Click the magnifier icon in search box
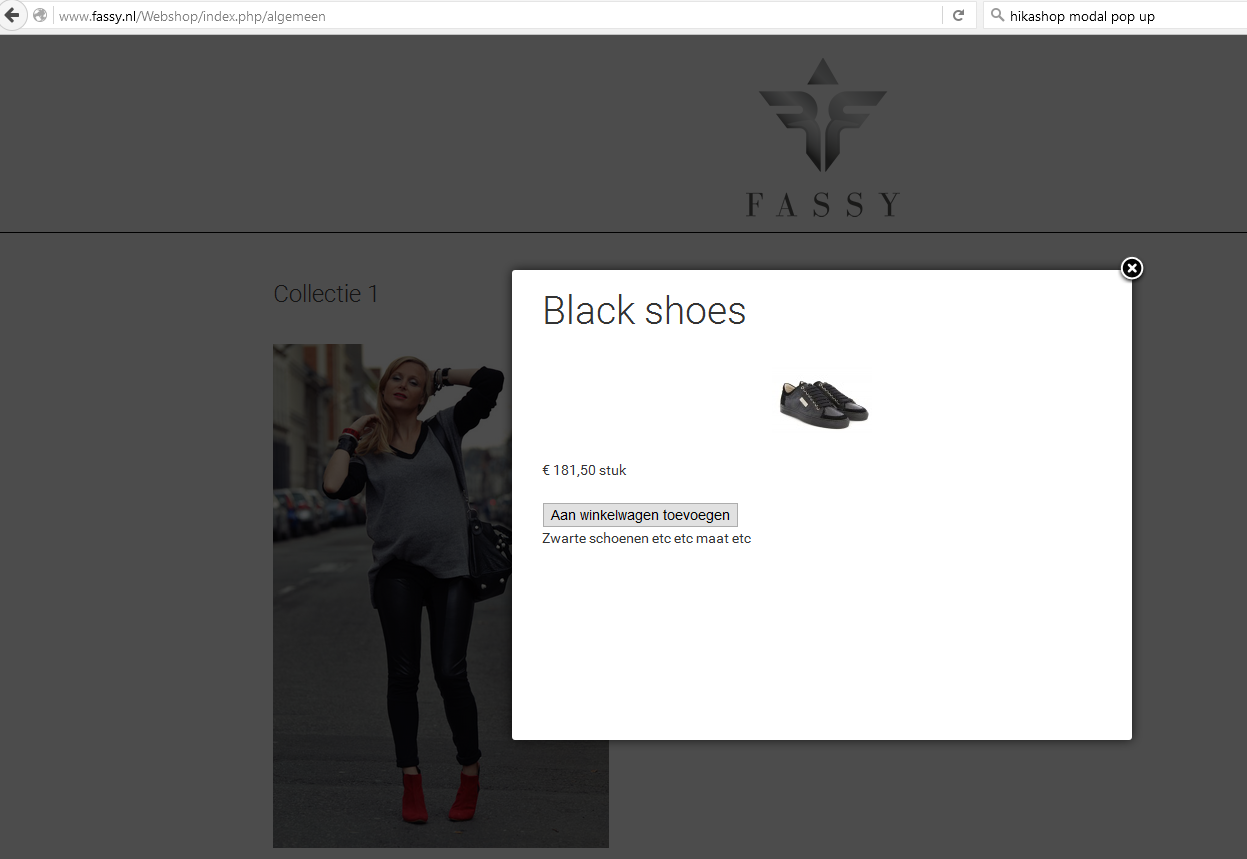1247x859 pixels. click(x=997, y=16)
